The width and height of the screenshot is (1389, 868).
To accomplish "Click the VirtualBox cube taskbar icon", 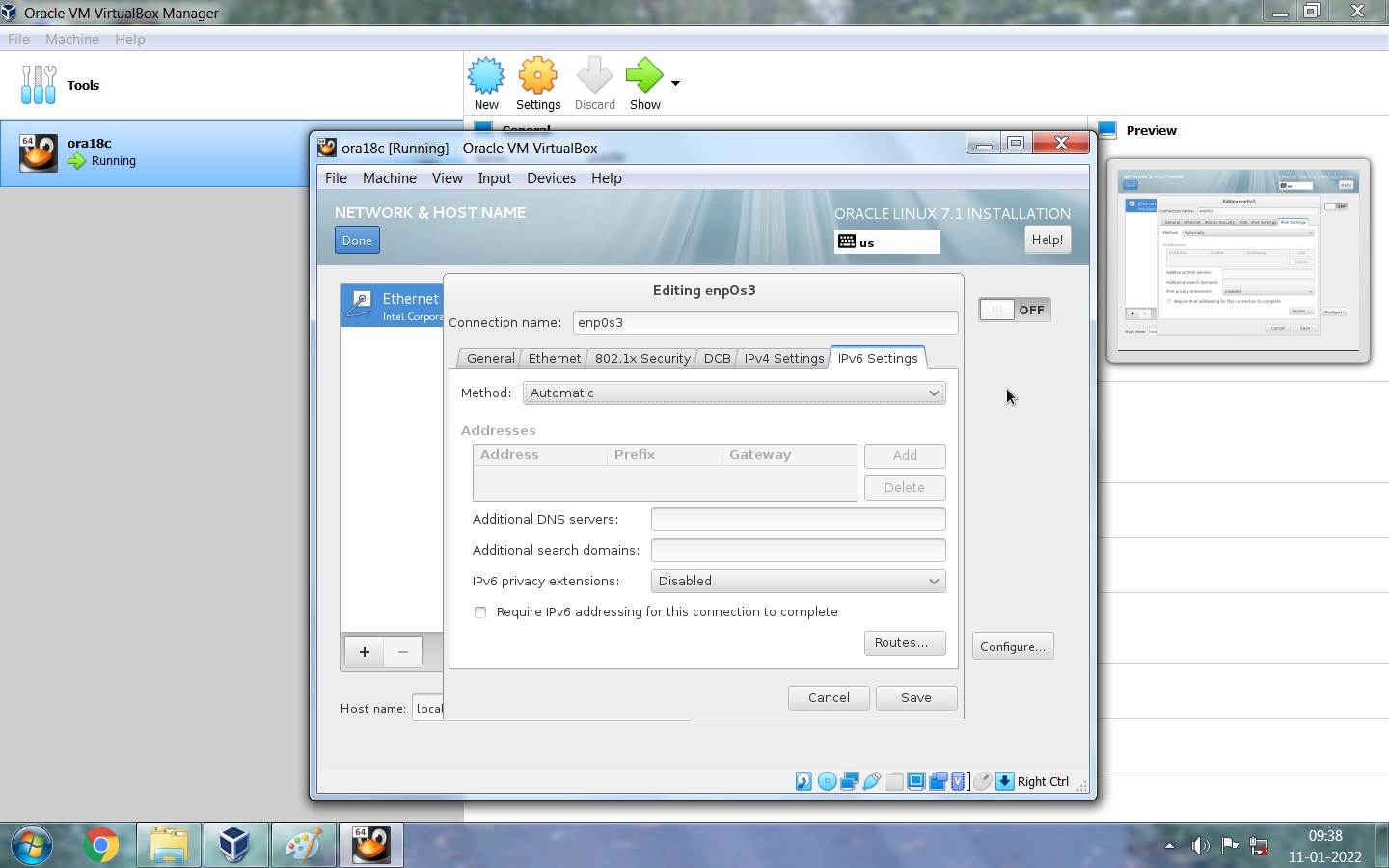I will pyautogui.click(x=235, y=846).
